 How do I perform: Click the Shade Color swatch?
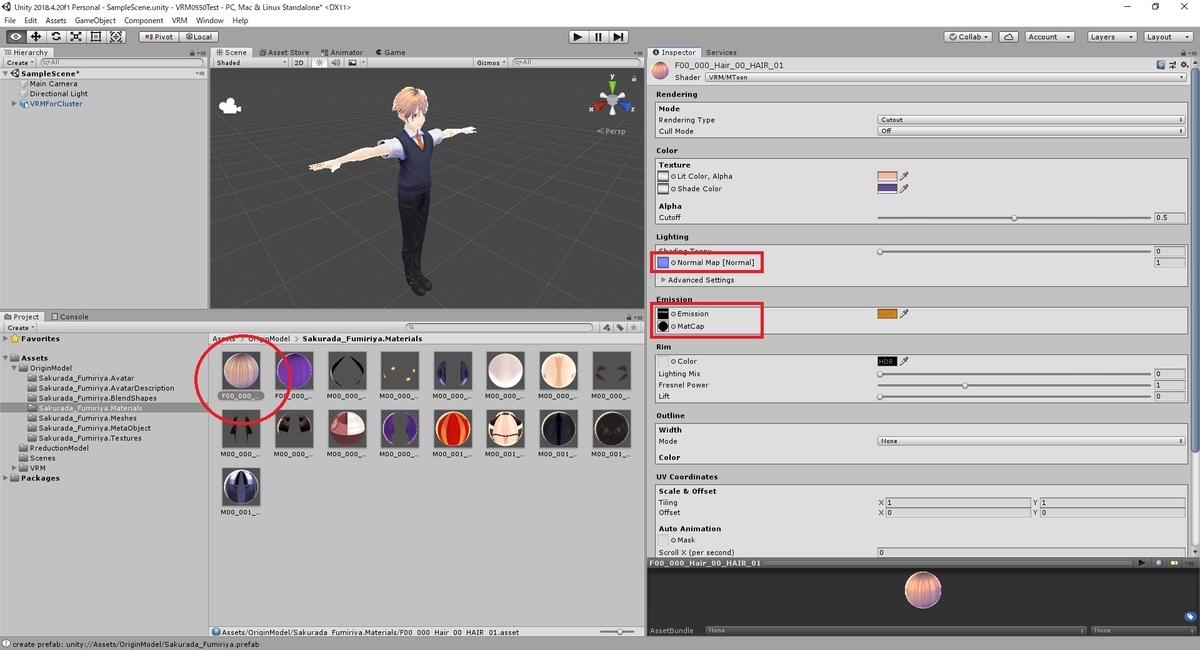[887, 188]
